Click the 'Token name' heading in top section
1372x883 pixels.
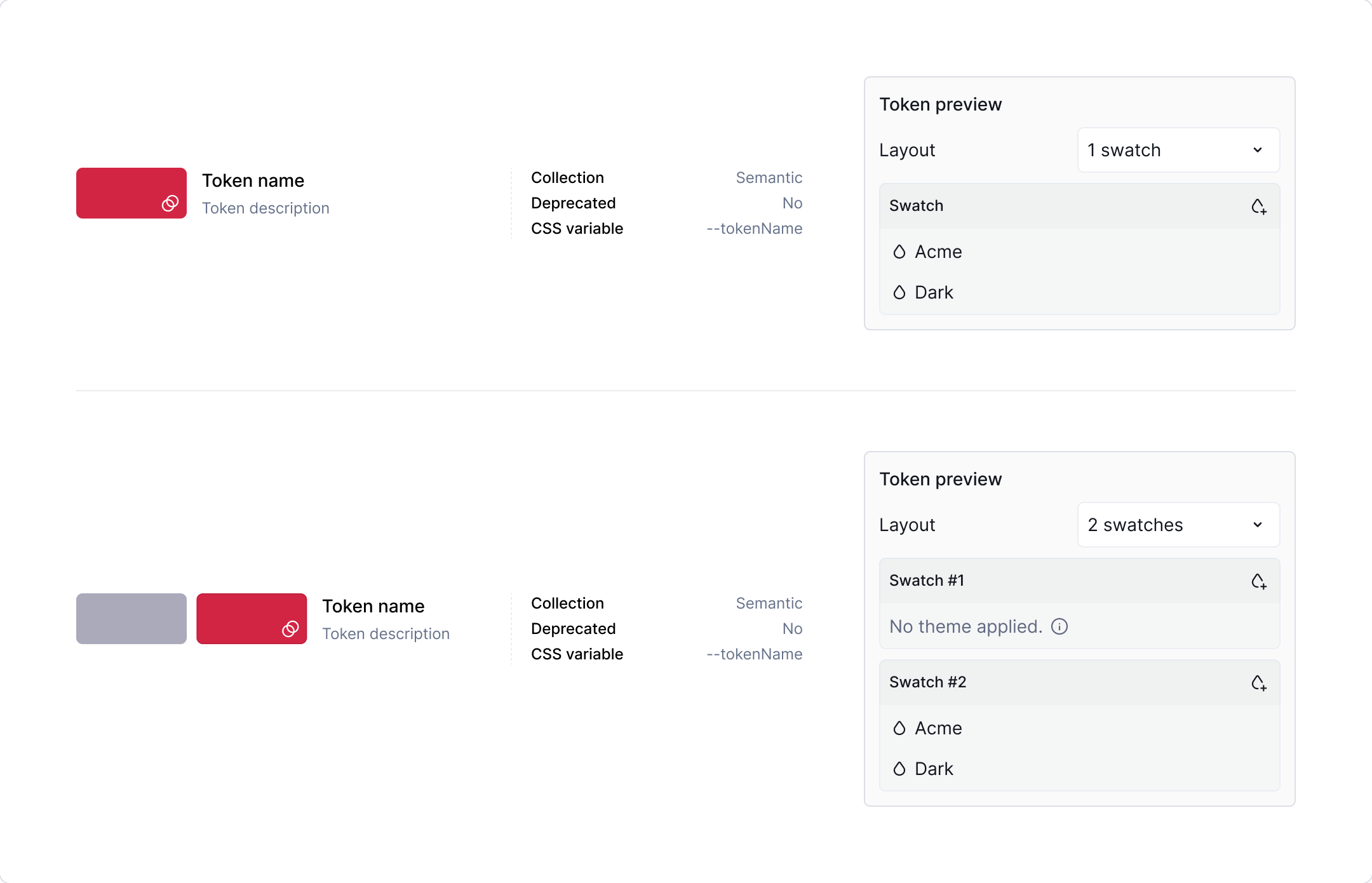(x=253, y=180)
